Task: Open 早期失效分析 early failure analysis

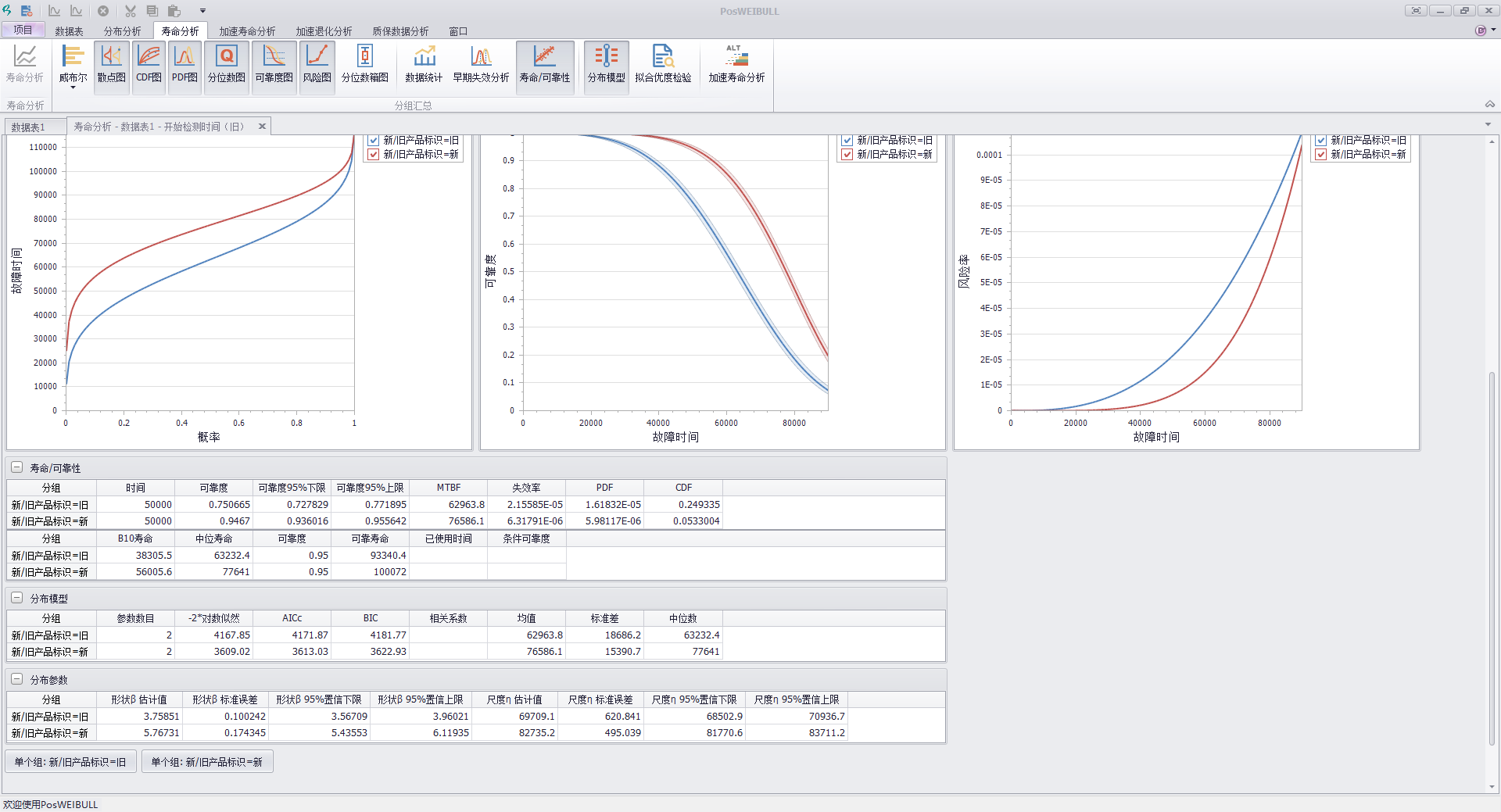Action: coord(482,67)
